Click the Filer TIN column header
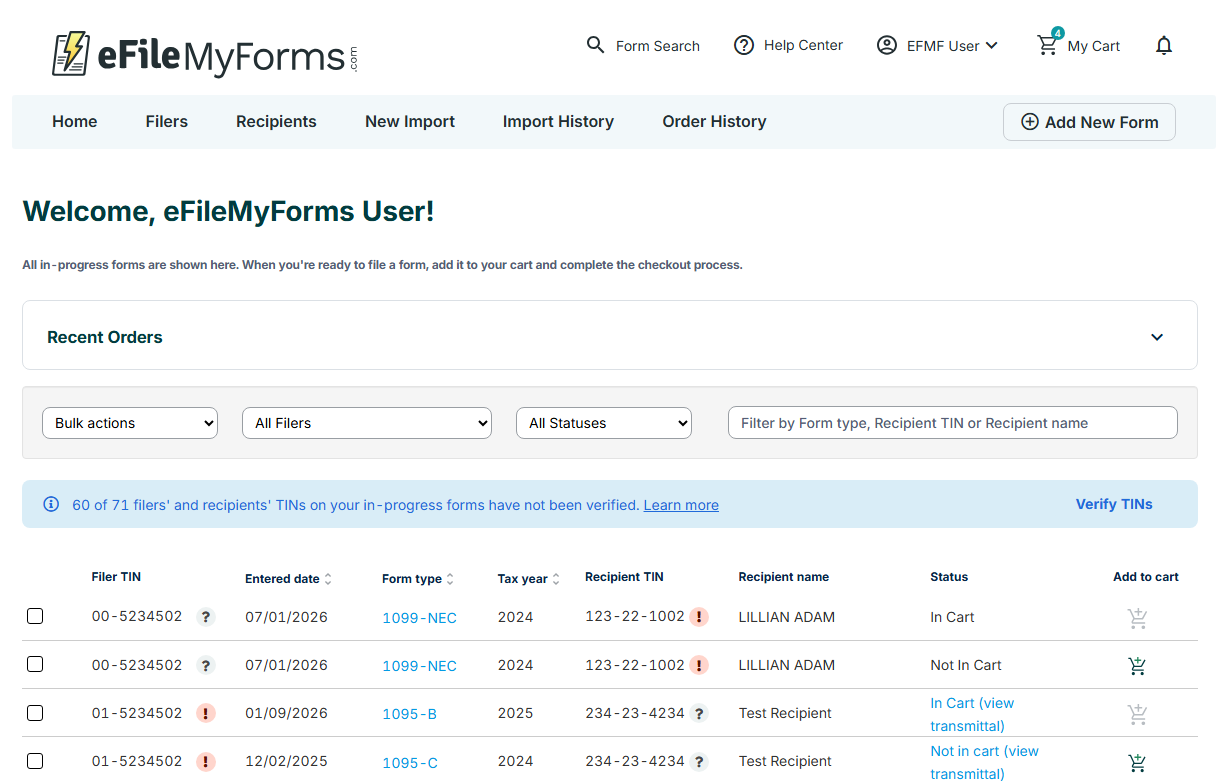1226x784 pixels. [x=116, y=577]
